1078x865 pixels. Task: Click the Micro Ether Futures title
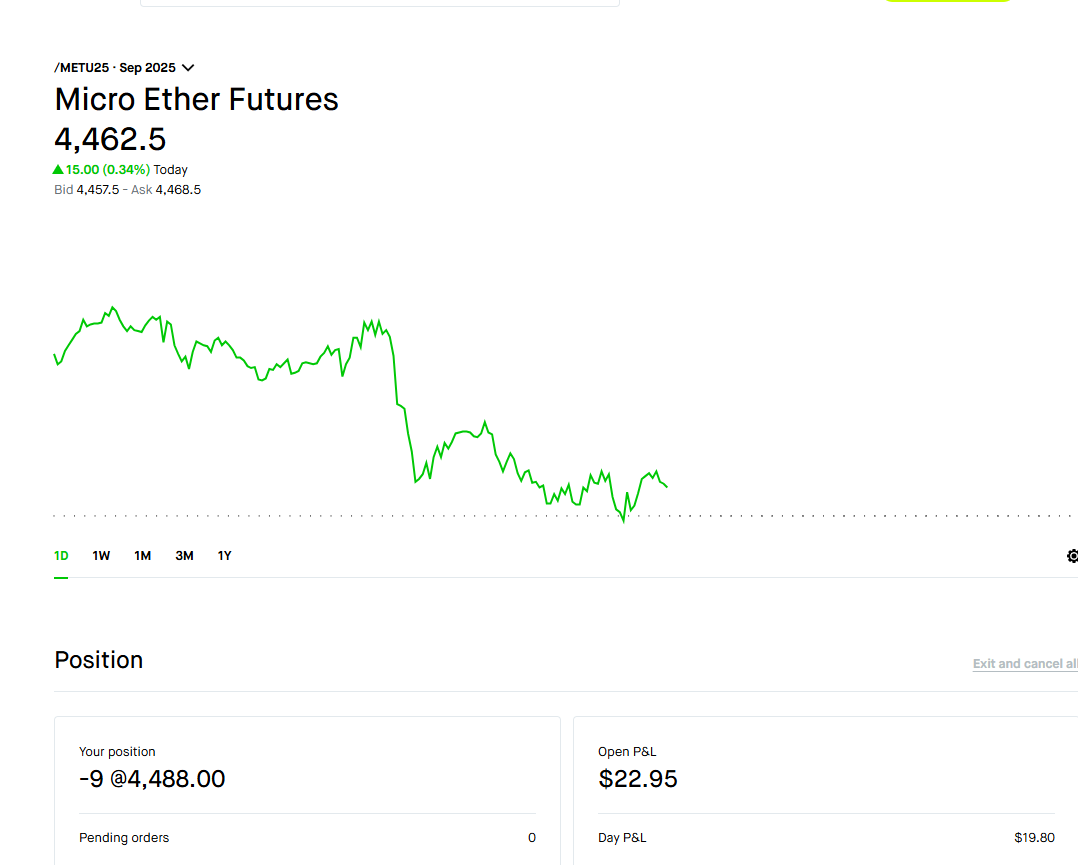(x=197, y=100)
